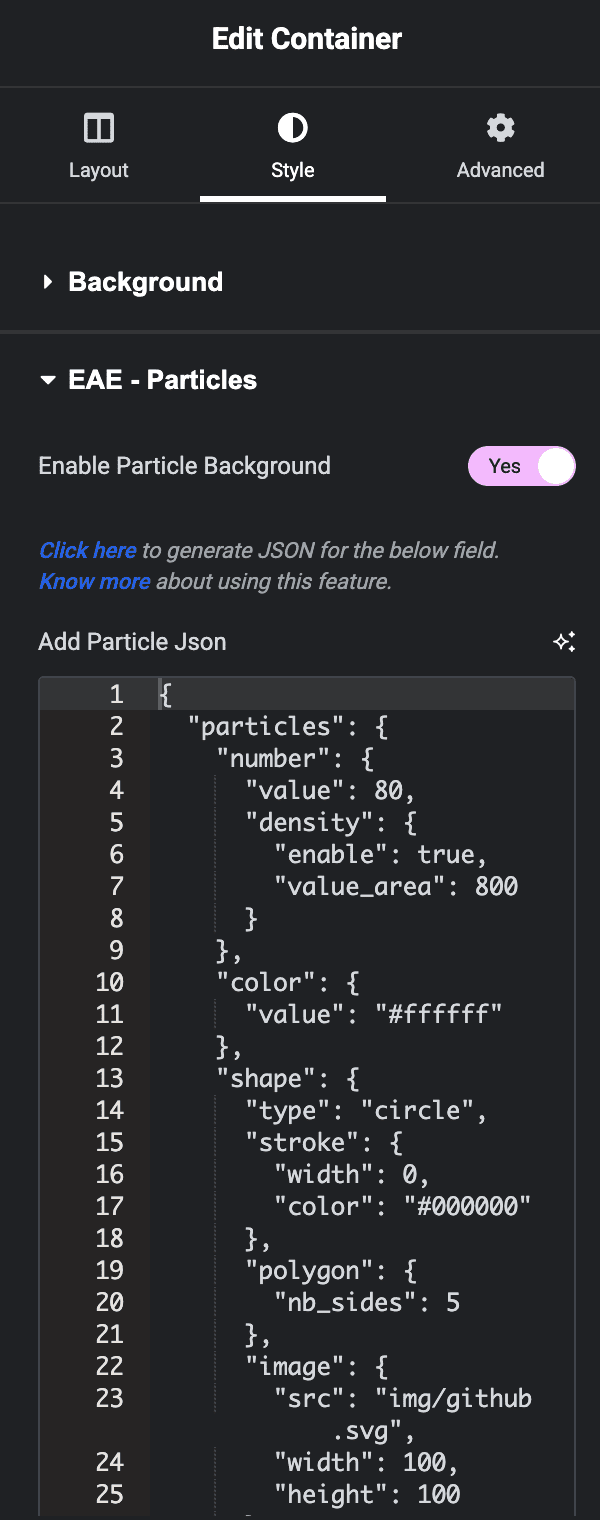The height and width of the screenshot is (1520, 600).
Task: Click the Advanced gear icon
Action: 499,127
